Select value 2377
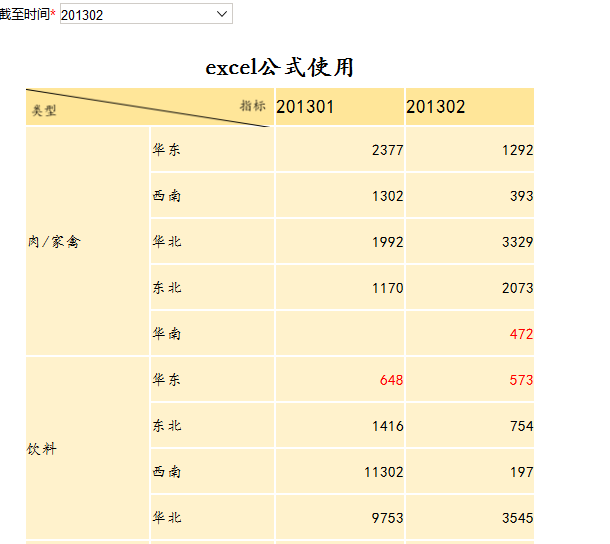 click(387, 150)
